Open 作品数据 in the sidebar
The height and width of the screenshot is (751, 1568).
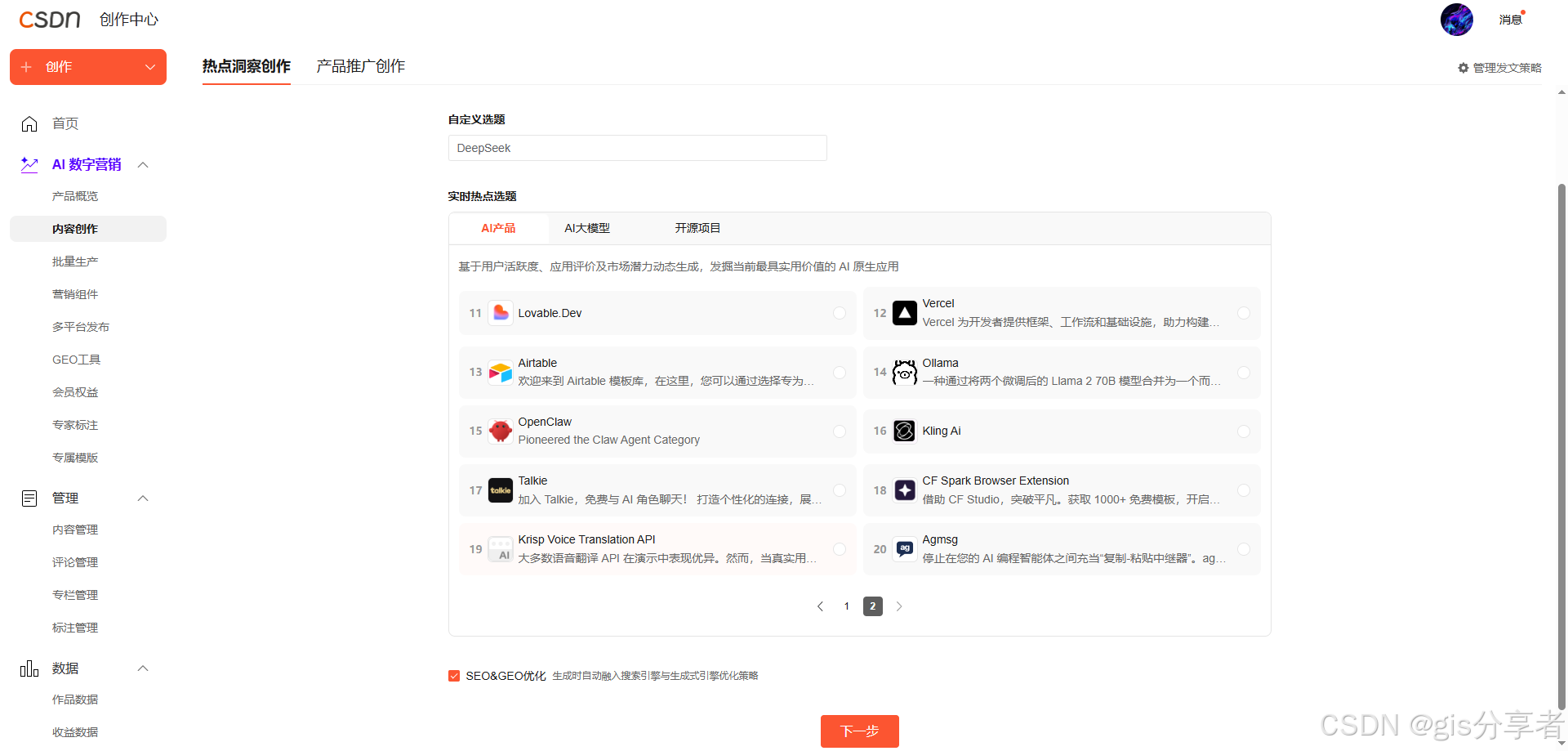75,700
